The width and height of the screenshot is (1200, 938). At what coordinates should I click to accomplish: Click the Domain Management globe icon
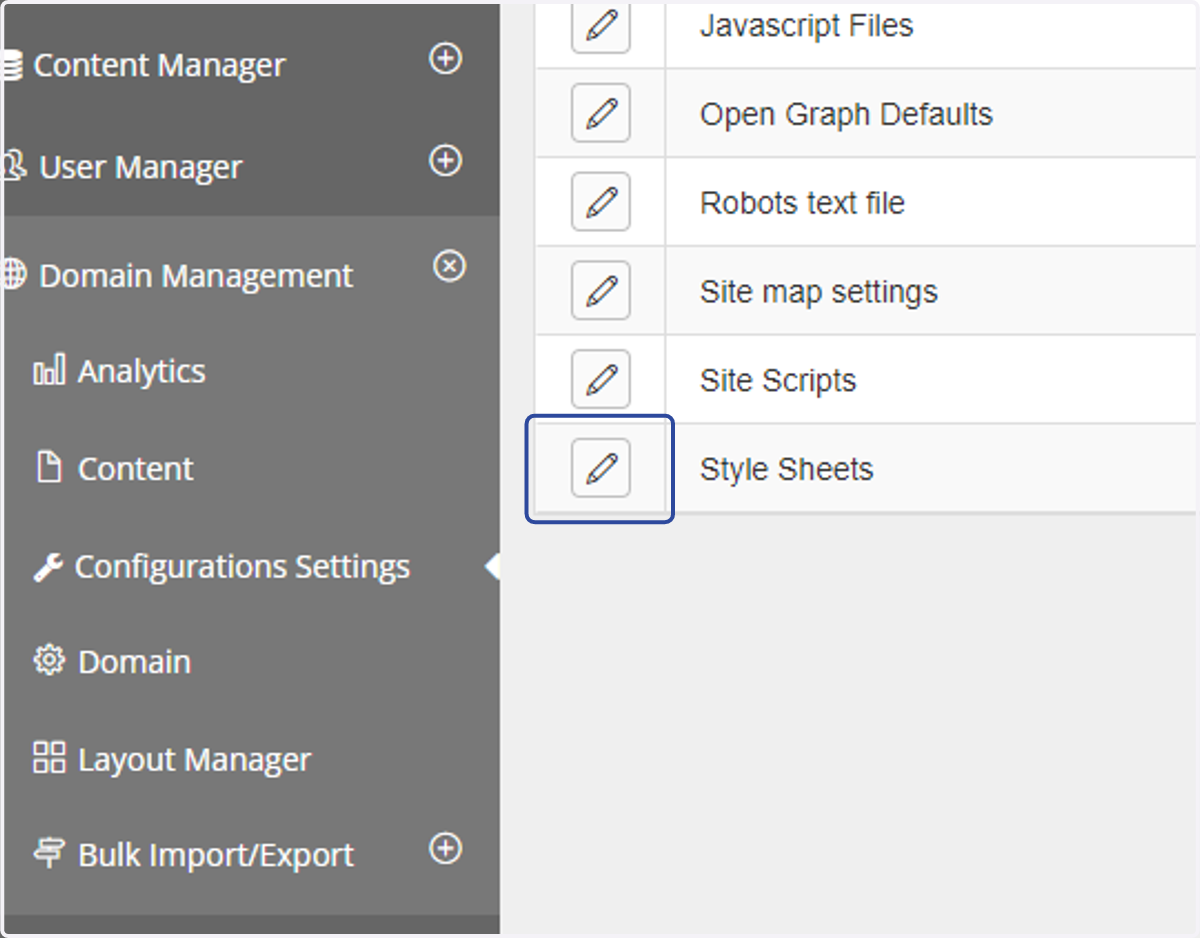(14, 274)
